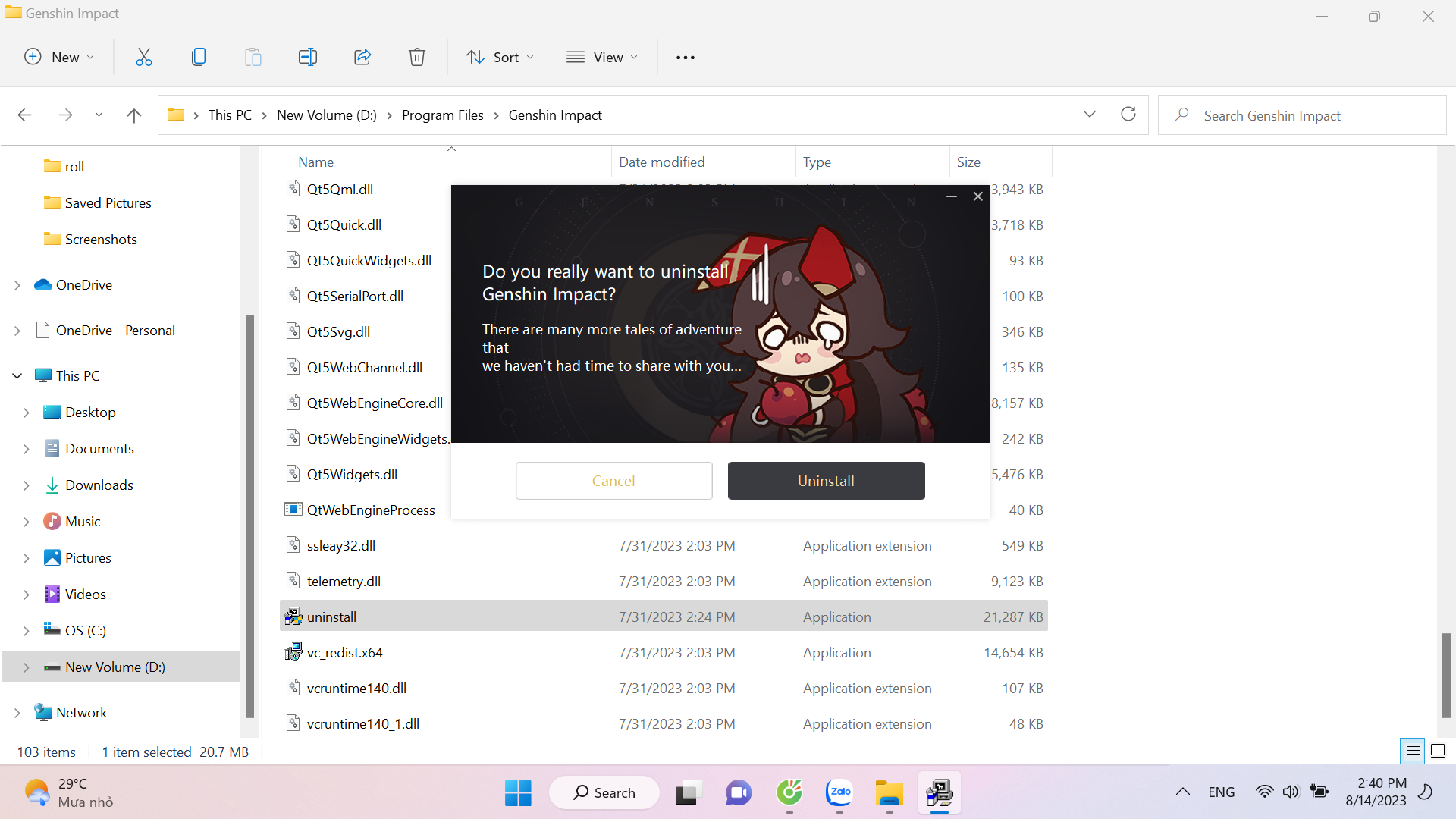Image resolution: width=1456 pixels, height=819 pixels.
Task: Expand the OneDrive tree node
Action: [17, 285]
